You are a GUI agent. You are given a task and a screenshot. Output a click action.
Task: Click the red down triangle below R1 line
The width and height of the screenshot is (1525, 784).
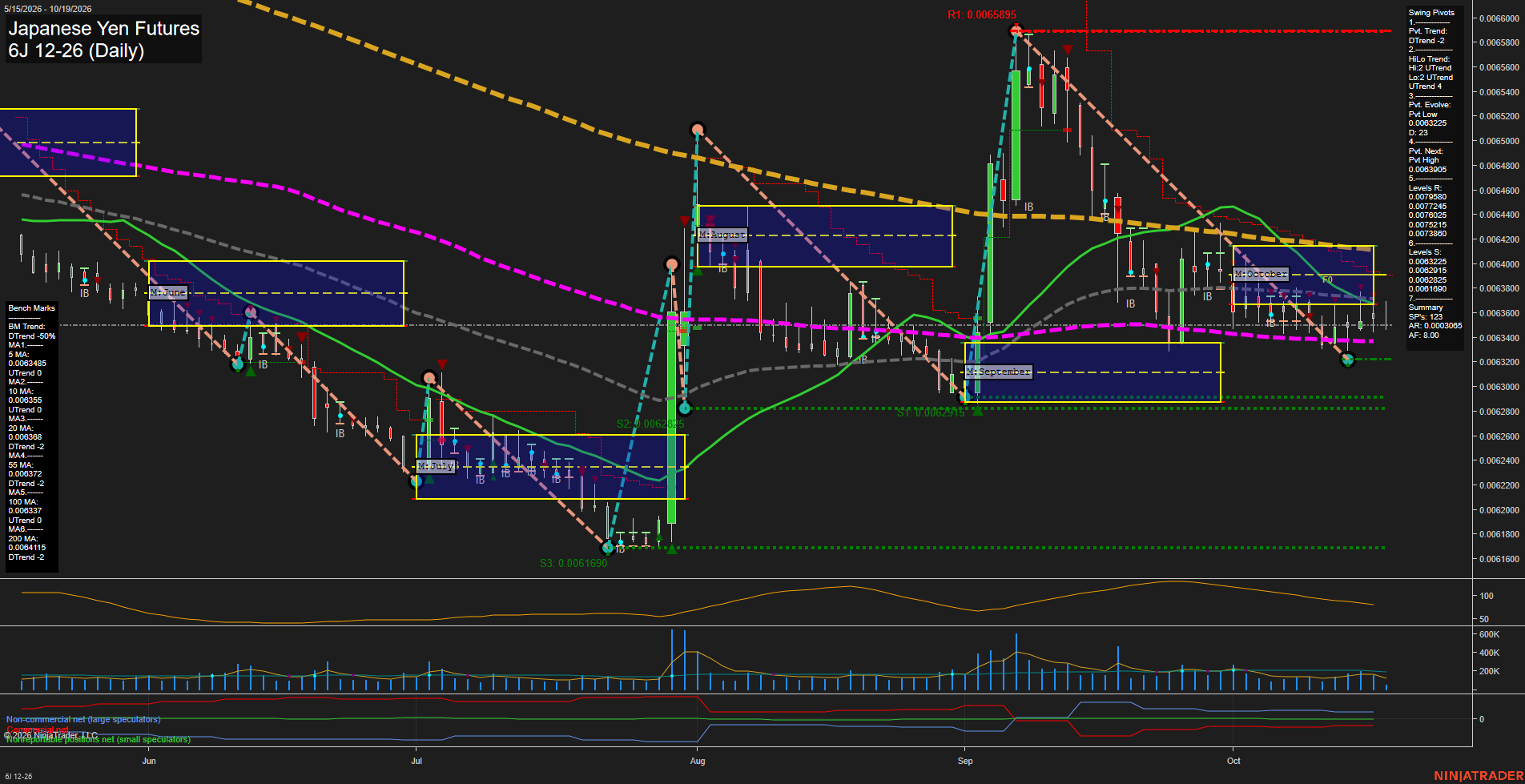[x=1068, y=50]
